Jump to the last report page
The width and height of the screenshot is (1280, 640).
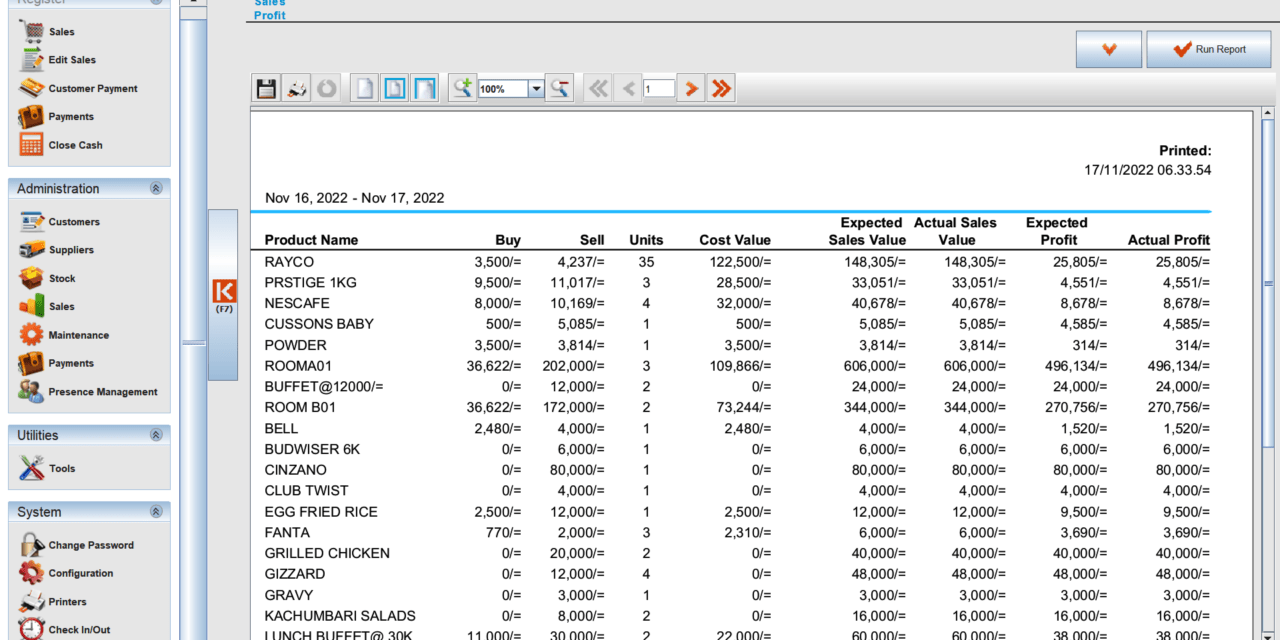[720, 89]
